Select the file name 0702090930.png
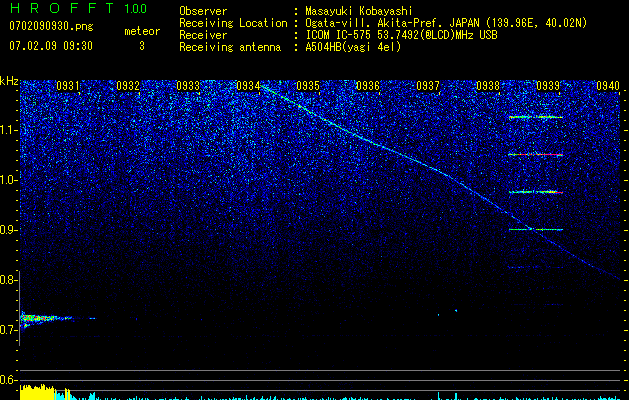 51,26
